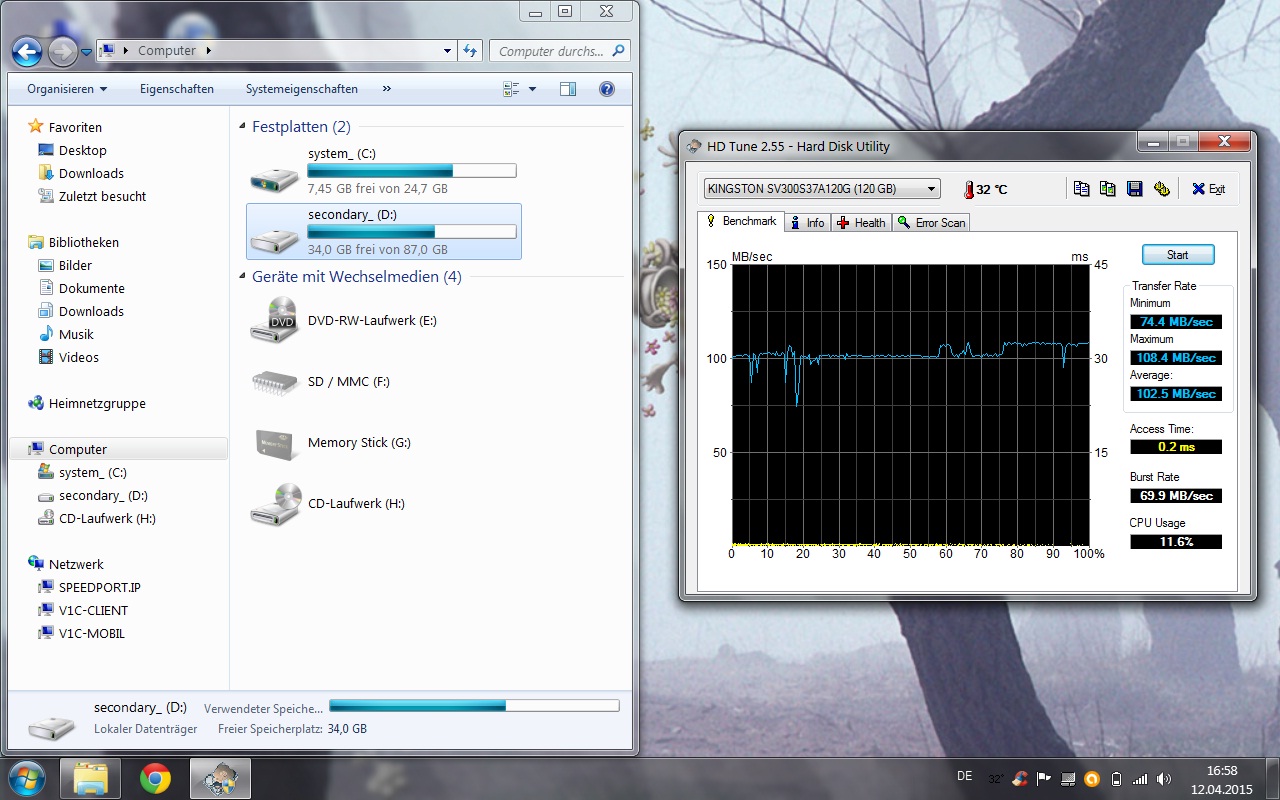
Task: Switch to the Error Scan tab
Action: [932, 223]
